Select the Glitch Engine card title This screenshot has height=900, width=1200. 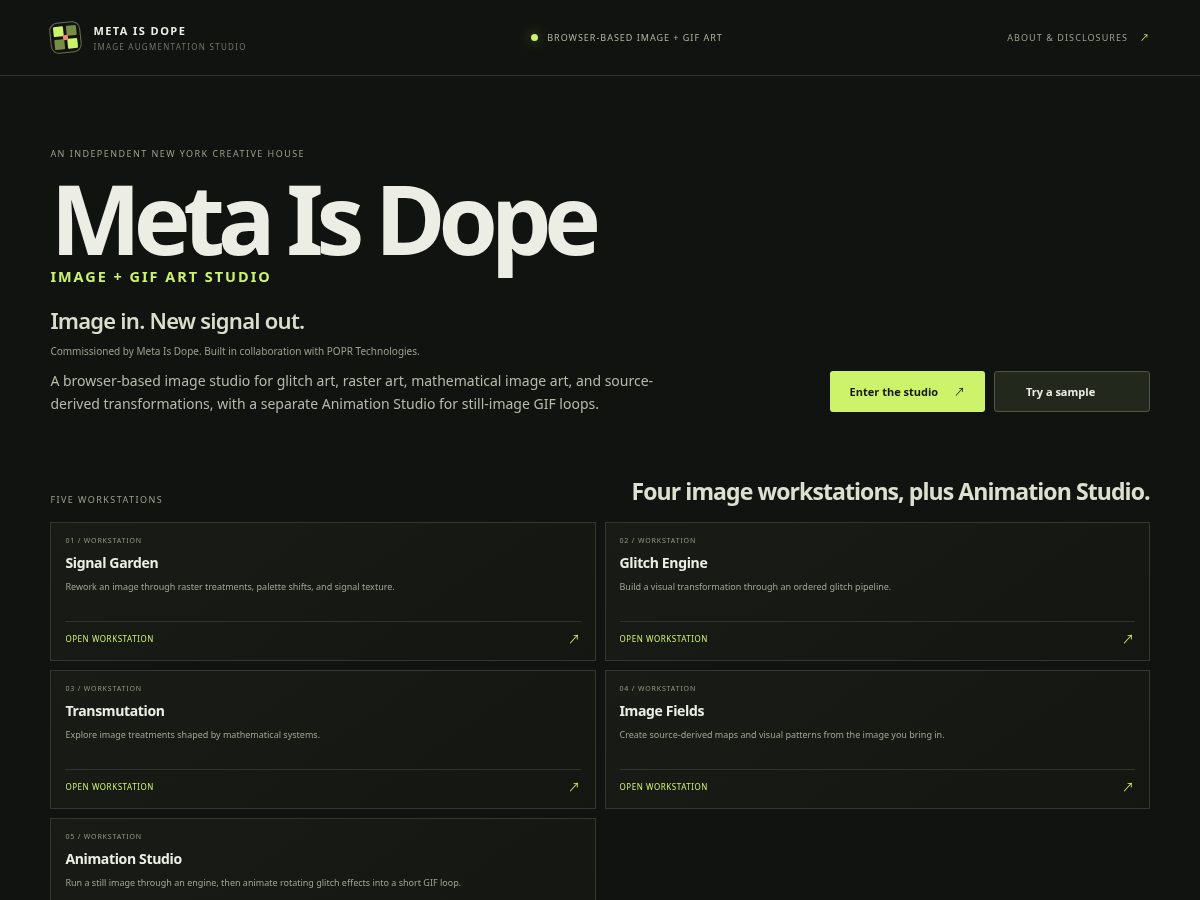(663, 563)
